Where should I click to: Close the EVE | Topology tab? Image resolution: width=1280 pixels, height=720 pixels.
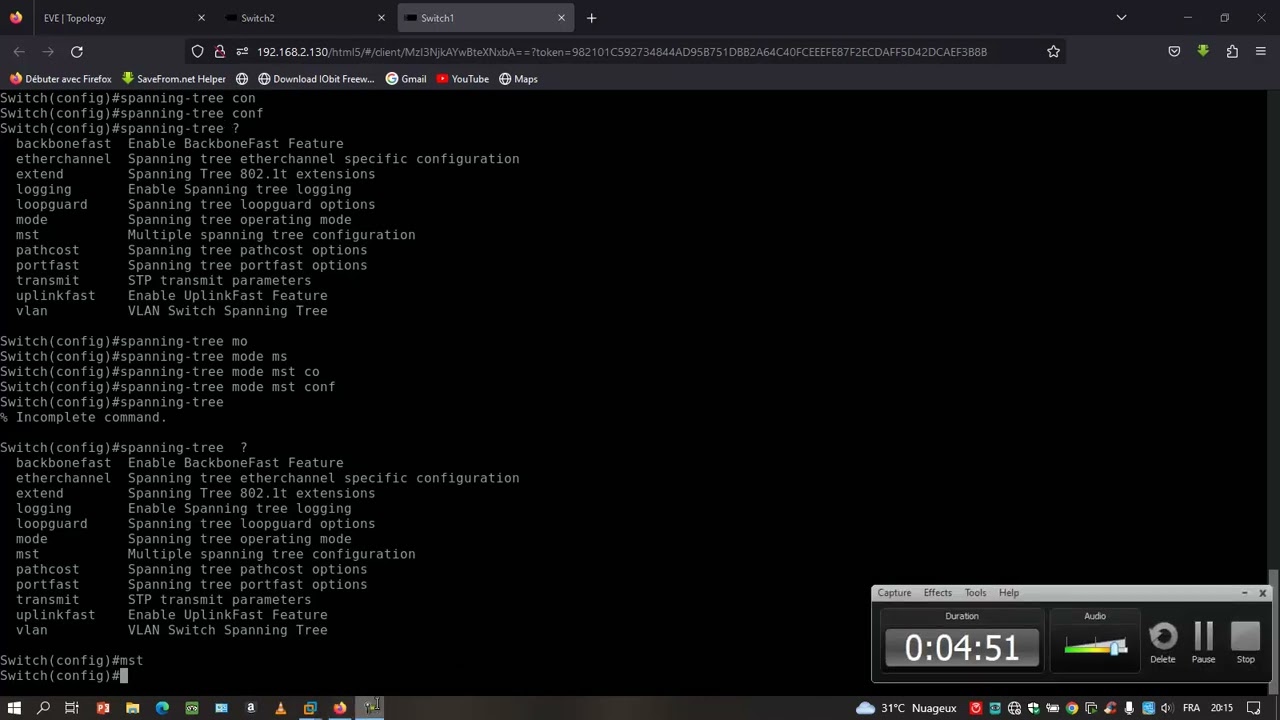tap(201, 18)
